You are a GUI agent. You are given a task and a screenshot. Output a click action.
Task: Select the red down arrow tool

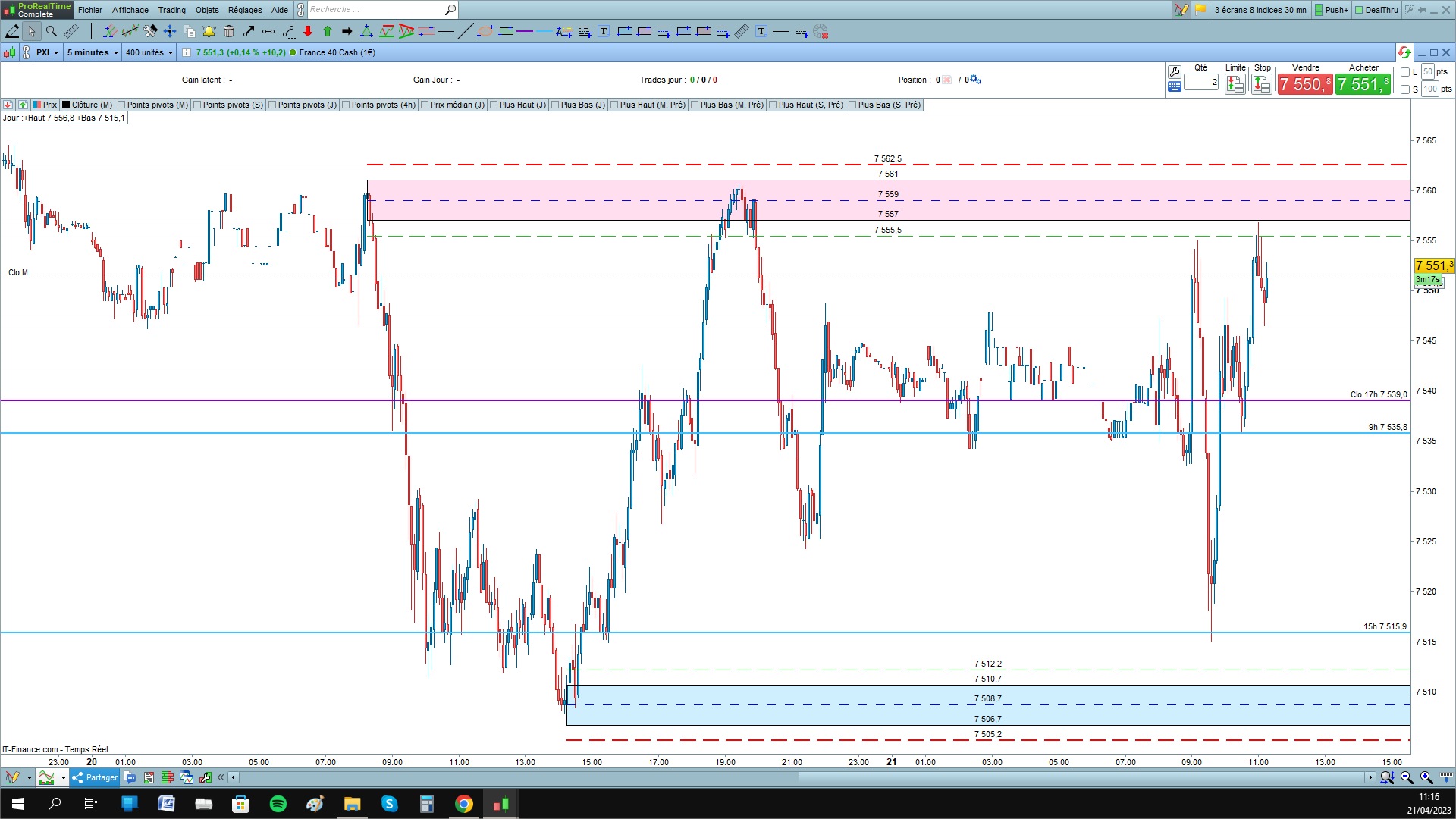pyautogui.click(x=308, y=31)
